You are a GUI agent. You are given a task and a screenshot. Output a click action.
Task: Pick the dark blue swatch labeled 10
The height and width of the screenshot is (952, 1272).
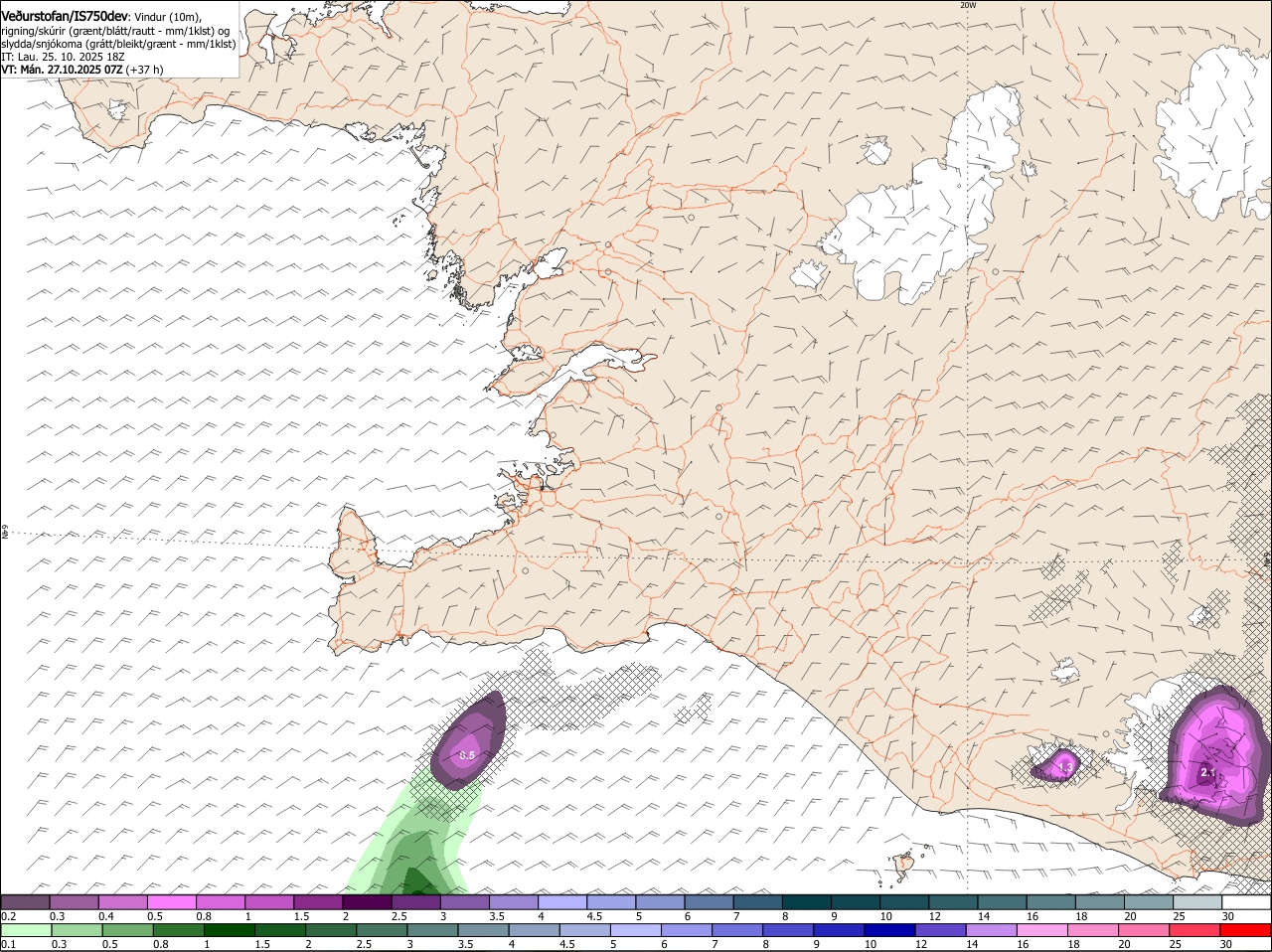889,930
